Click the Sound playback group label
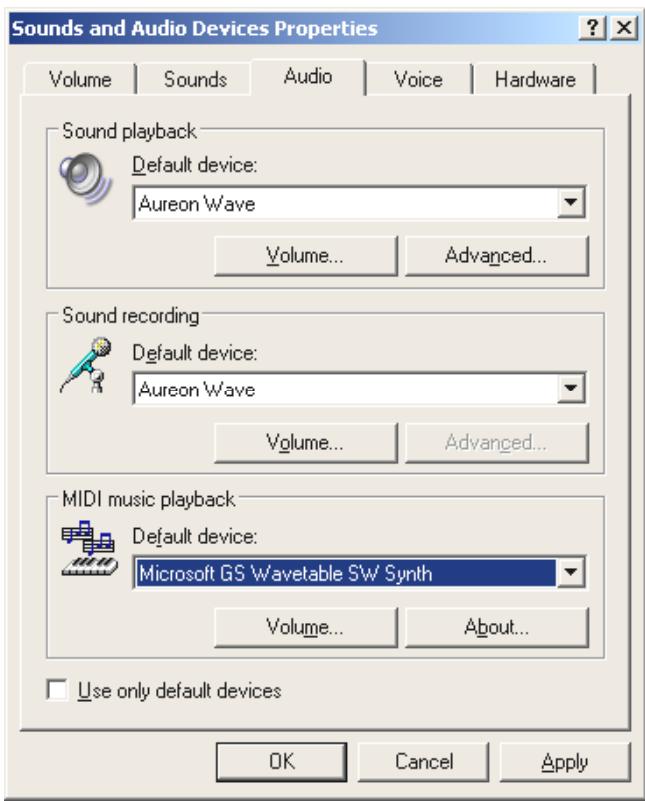Viewport: 645px width, 801px height. [x=129, y=131]
